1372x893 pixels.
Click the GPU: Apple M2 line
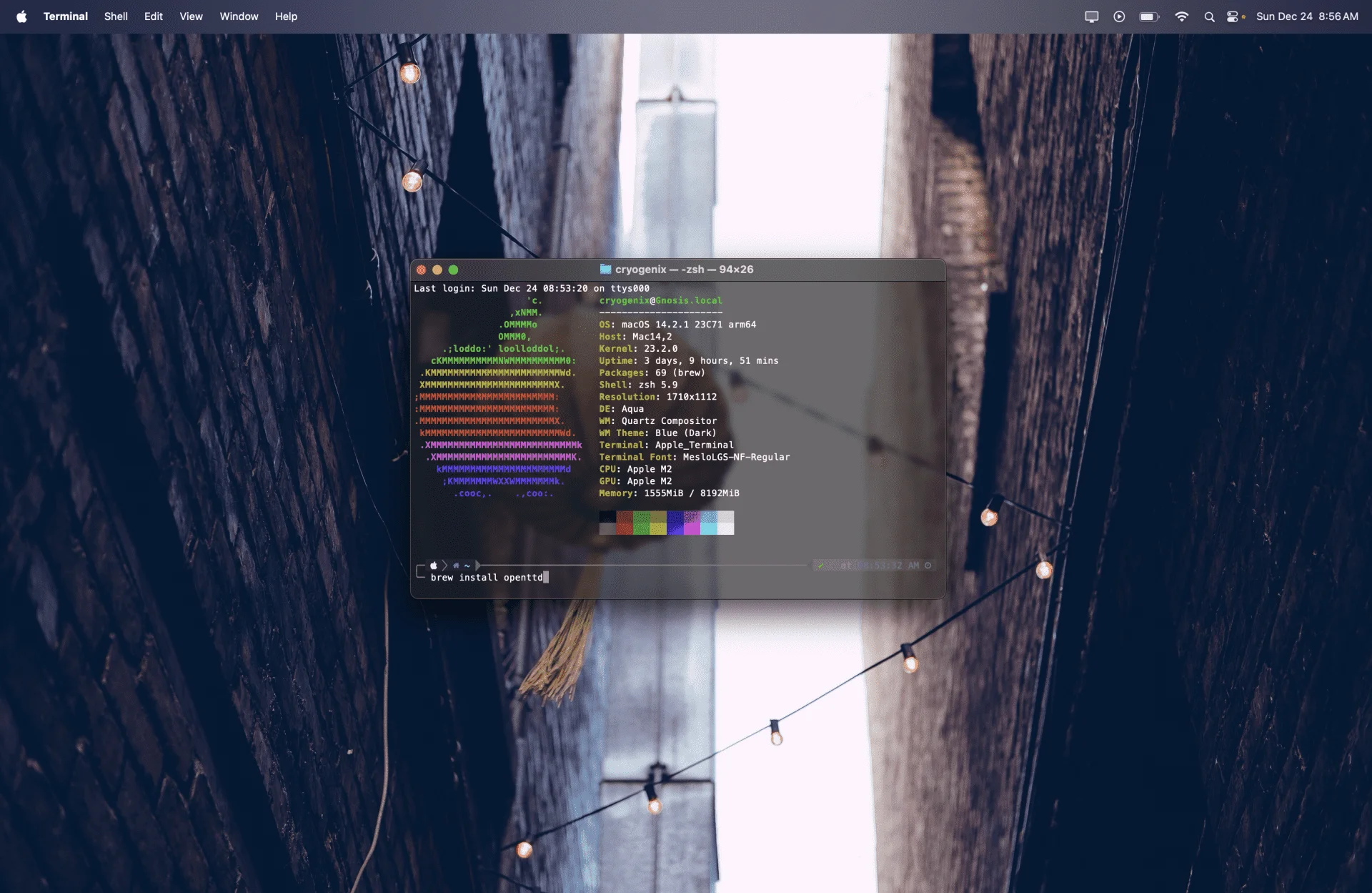pos(635,481)
